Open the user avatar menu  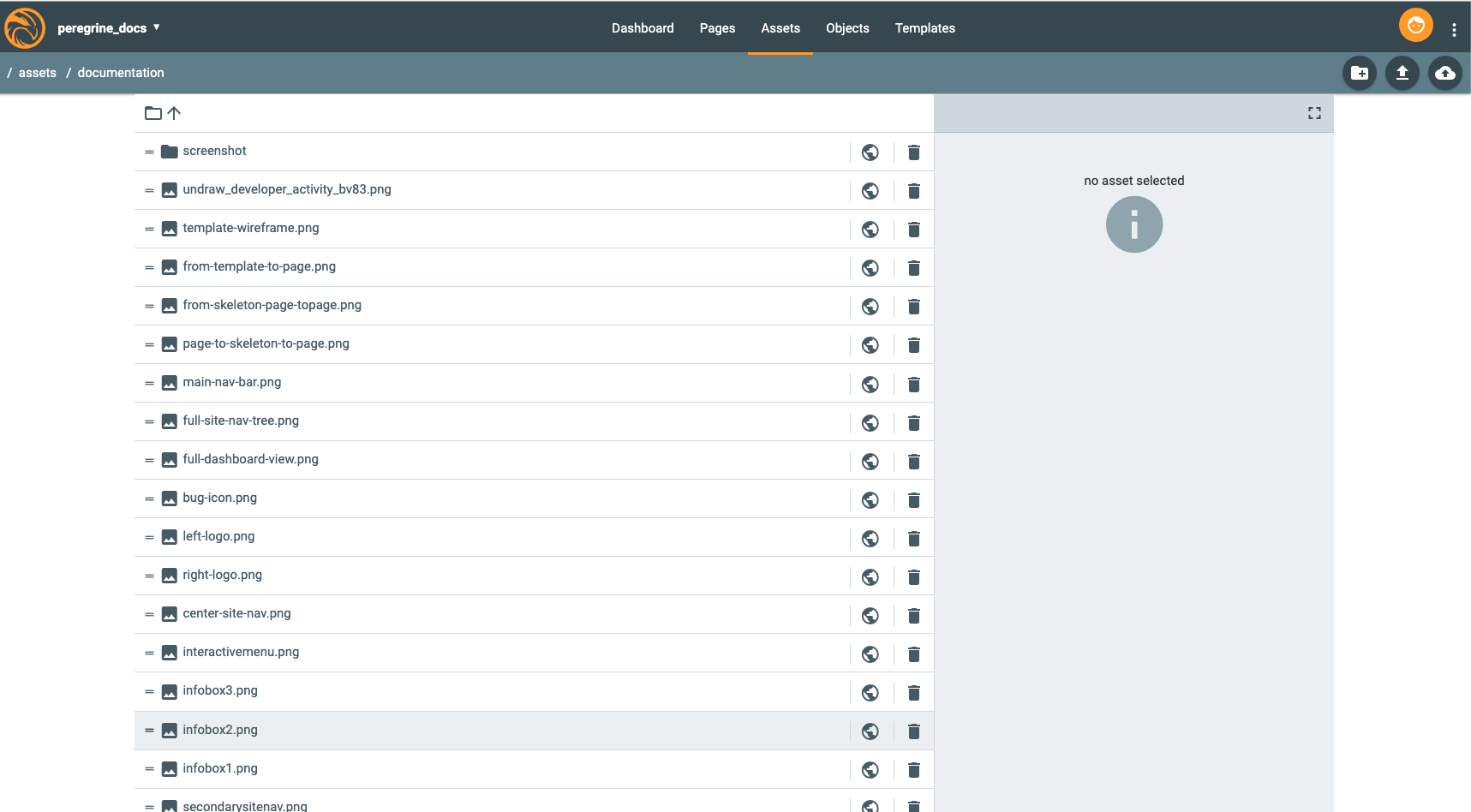tap(1415, 26)
